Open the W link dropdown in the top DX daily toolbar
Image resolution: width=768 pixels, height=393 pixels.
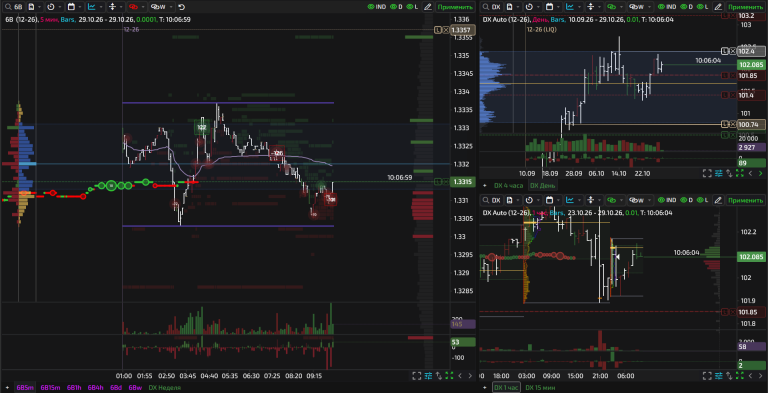point(648,7)
